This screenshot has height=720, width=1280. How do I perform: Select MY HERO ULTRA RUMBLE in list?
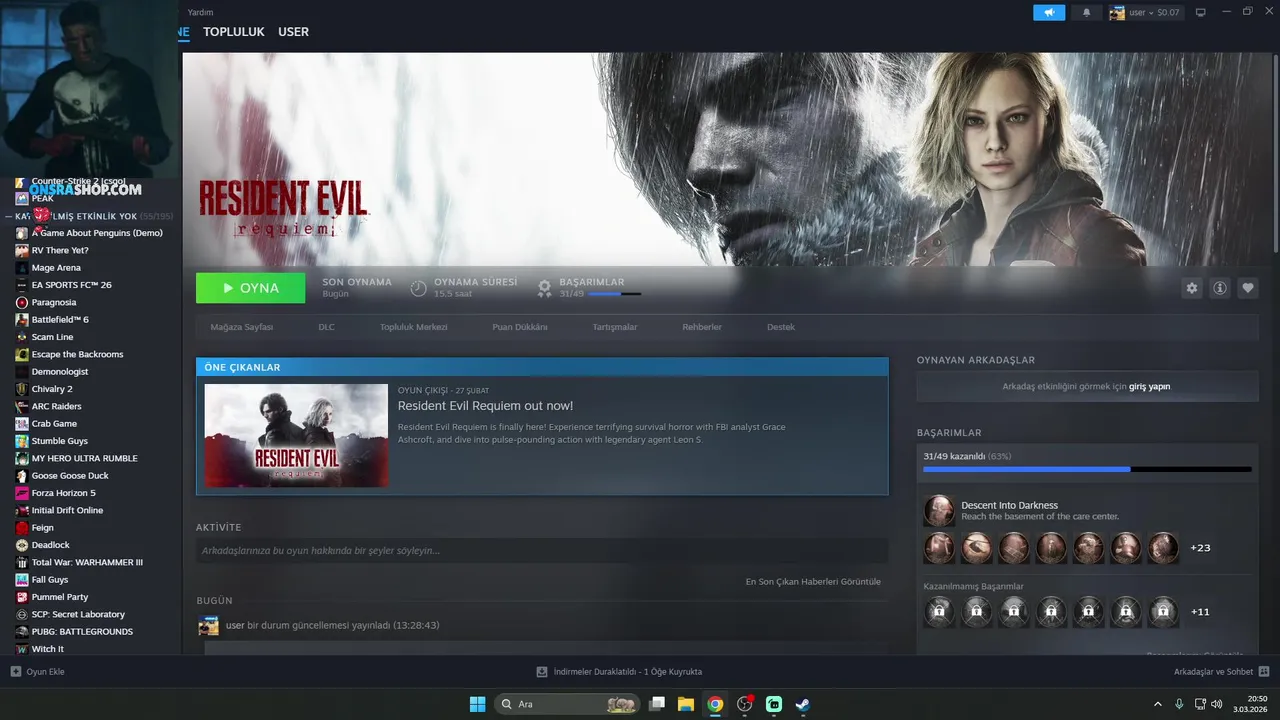(84, 458)
